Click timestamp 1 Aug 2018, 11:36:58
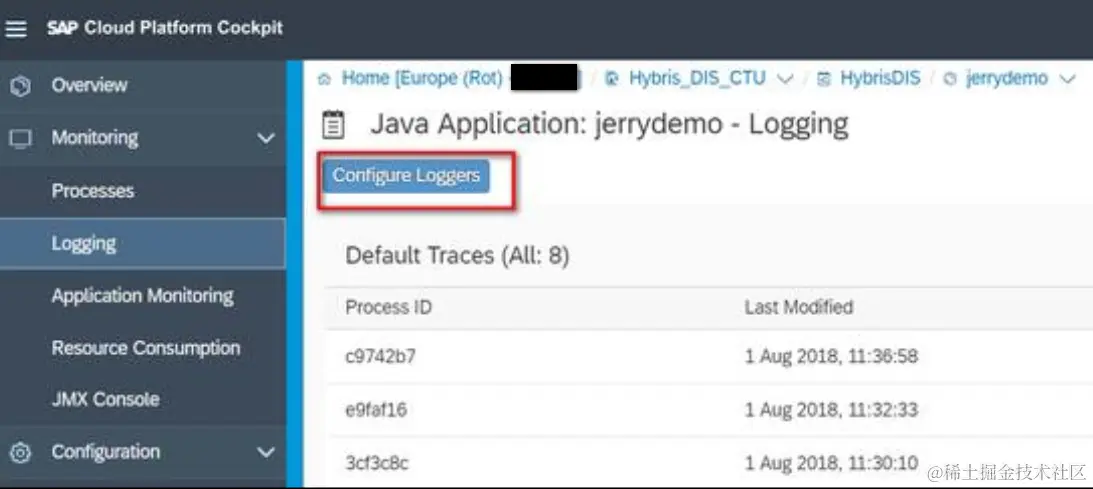This screenshot has height=489, width=1093. point(831,357)
